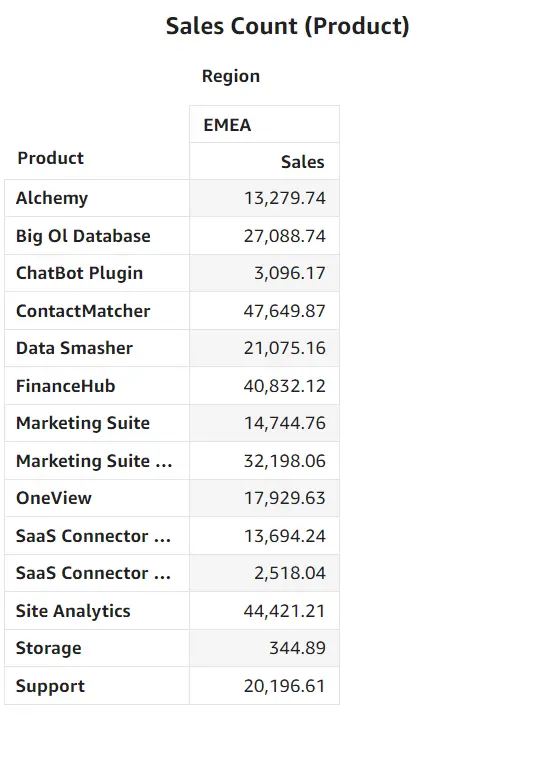Screen dimensions: 542x764
Task: Select the OneView row label
Action: click(54, 498)
